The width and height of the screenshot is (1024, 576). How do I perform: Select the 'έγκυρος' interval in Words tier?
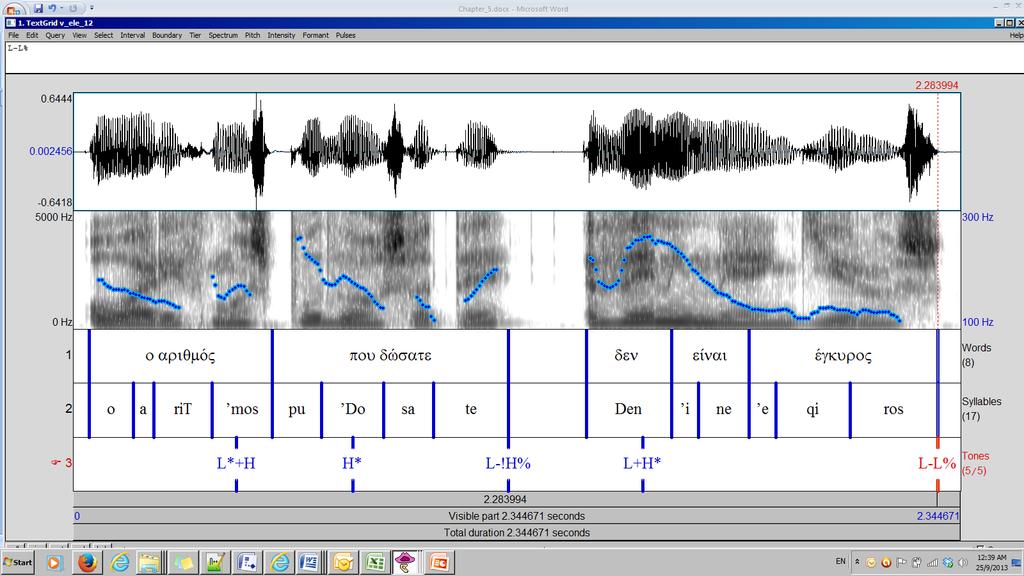[843, 356]
